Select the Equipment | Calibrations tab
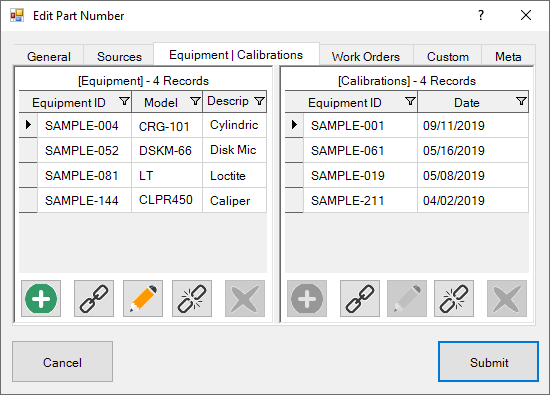Image resolution: width=550 pixels, height=395 pixels. pos(236,55)
